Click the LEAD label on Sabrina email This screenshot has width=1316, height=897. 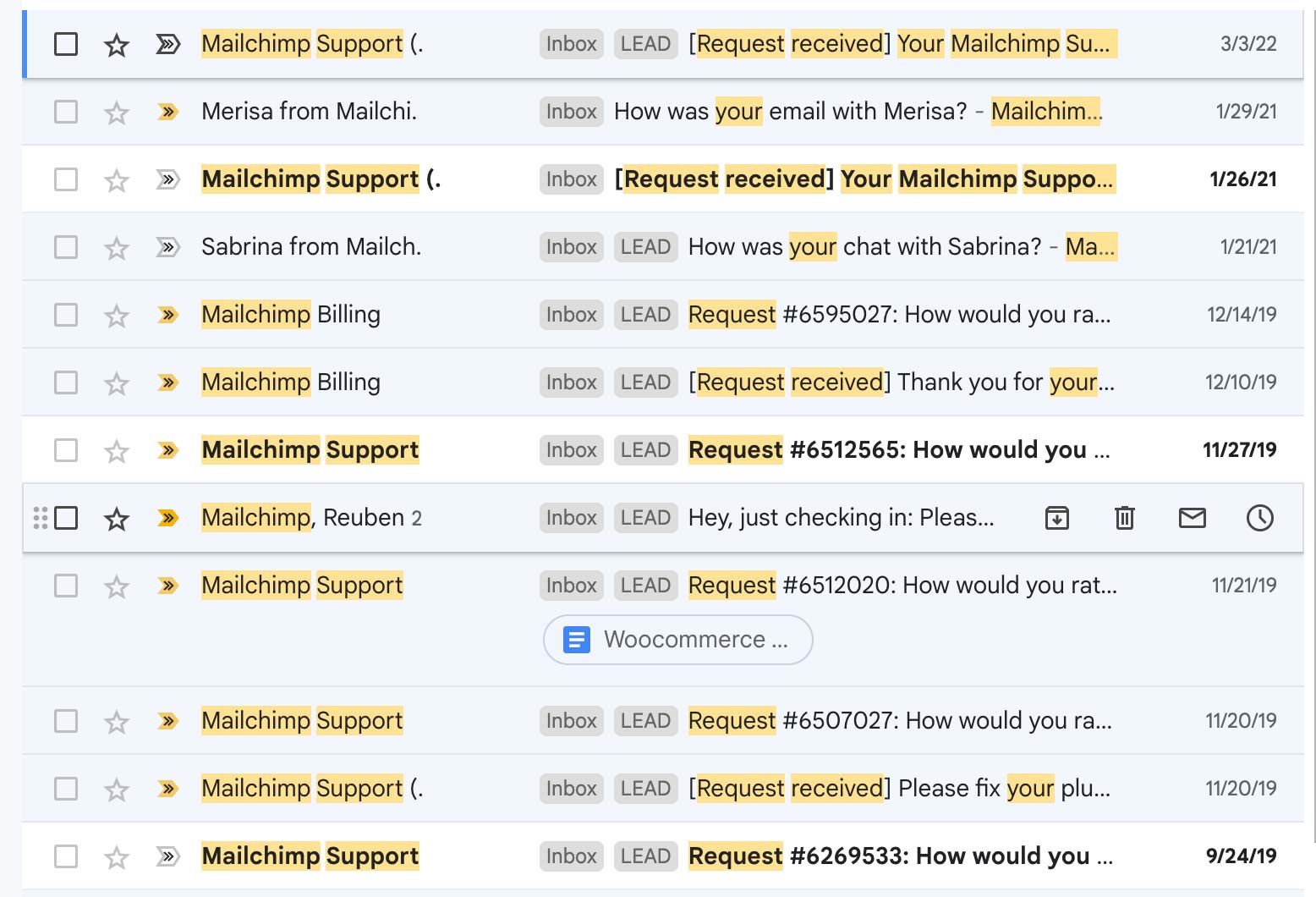[645, 247]
